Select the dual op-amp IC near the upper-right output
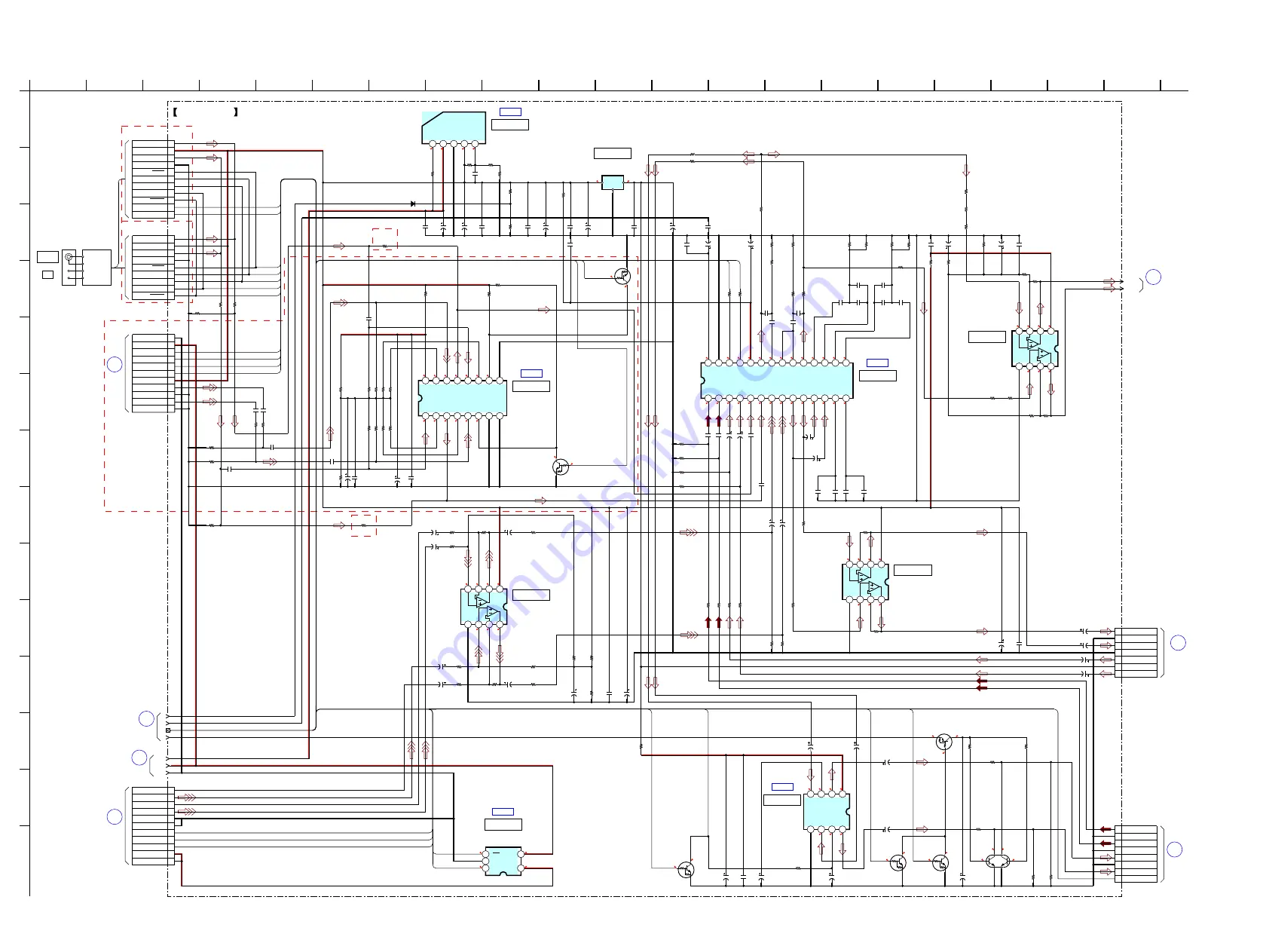Image resolution: width=1266 pixels, height=952 pixels. pyautogui.click(x=1034, y=348)
